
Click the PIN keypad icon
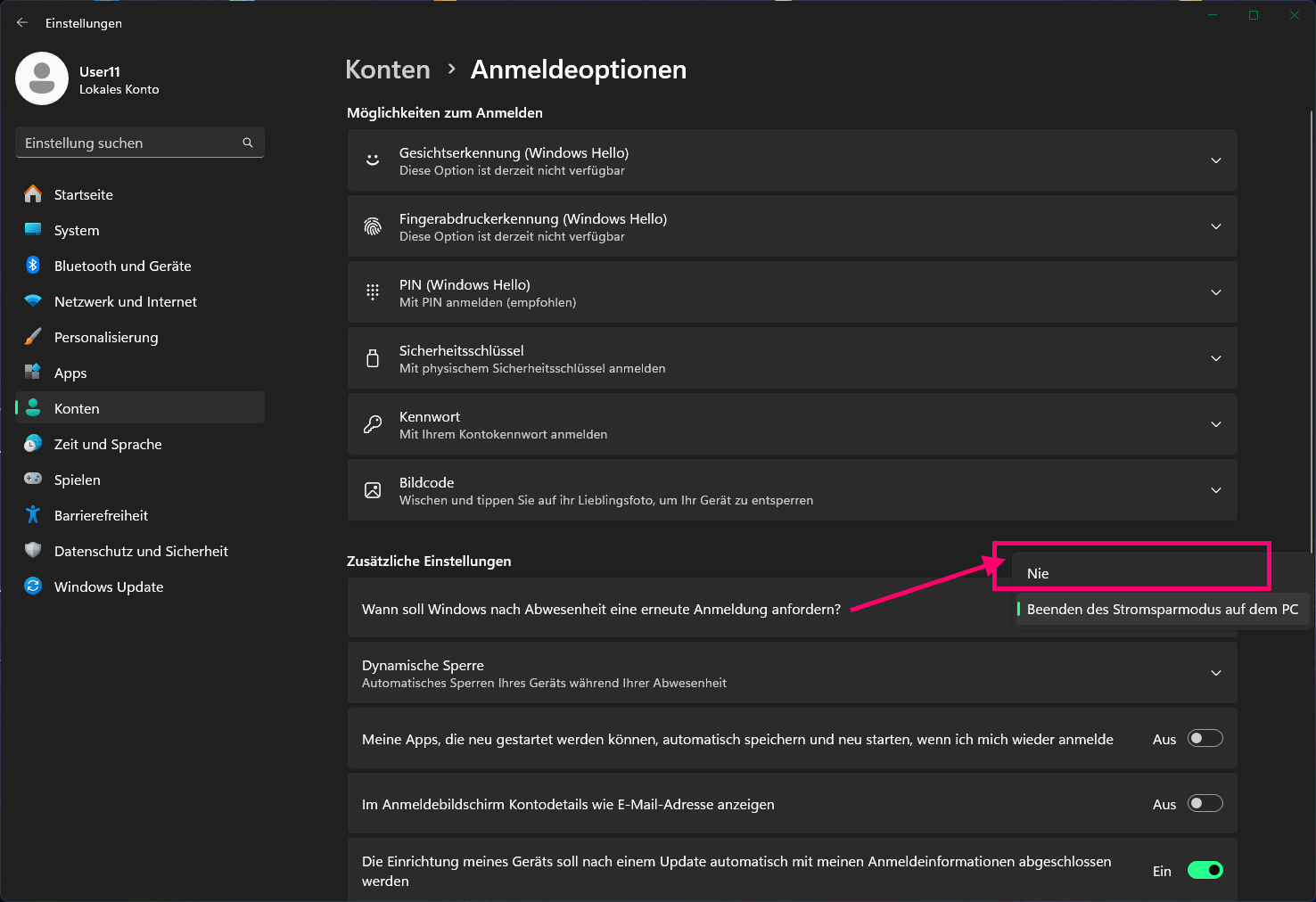pyautogui.click(x=373, y=292)
